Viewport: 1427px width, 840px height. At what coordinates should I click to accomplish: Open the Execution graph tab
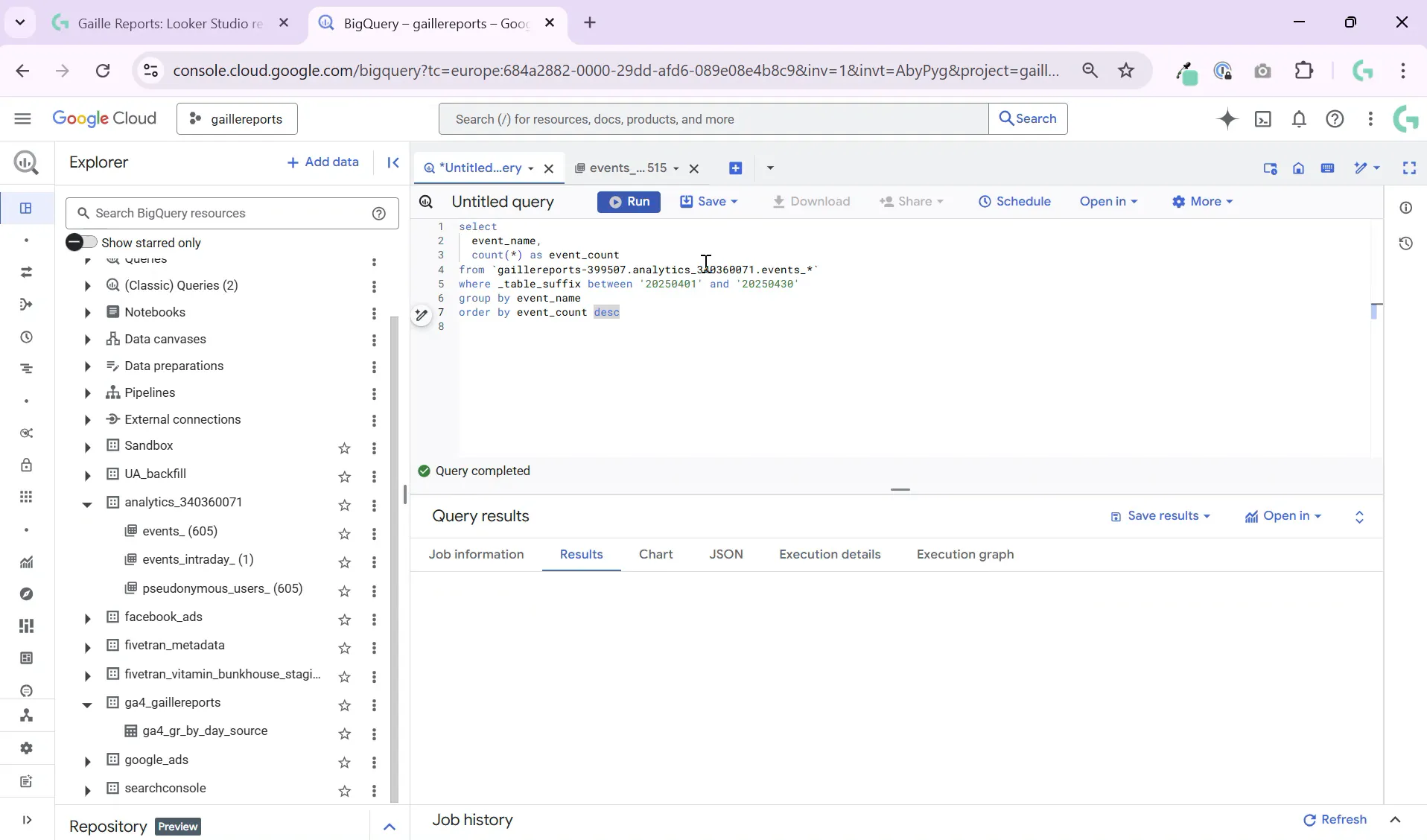965,555
